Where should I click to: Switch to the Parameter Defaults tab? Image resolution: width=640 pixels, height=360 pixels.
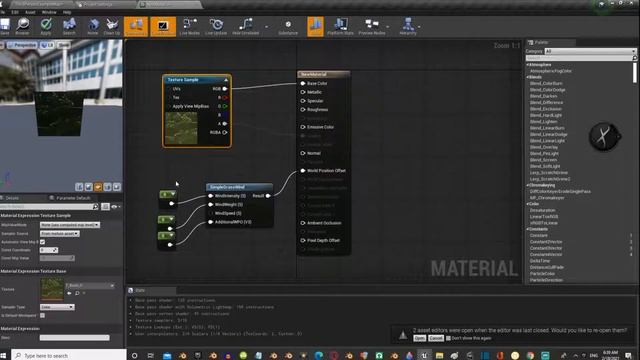[x=70, y=198]
